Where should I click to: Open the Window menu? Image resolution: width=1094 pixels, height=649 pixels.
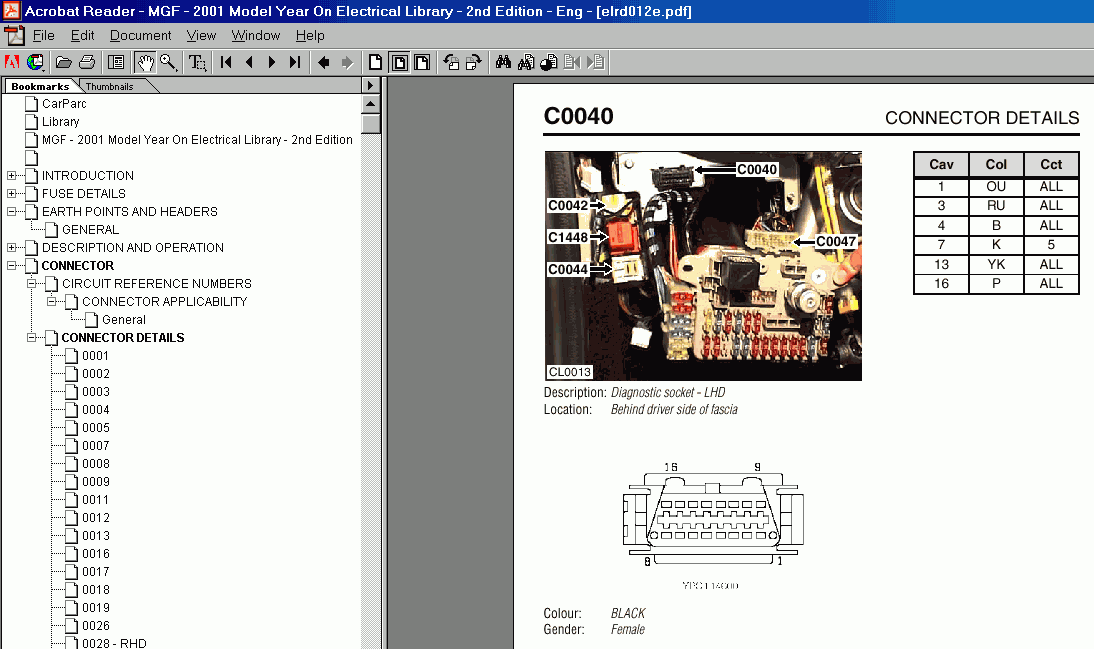tap(255, 36)
